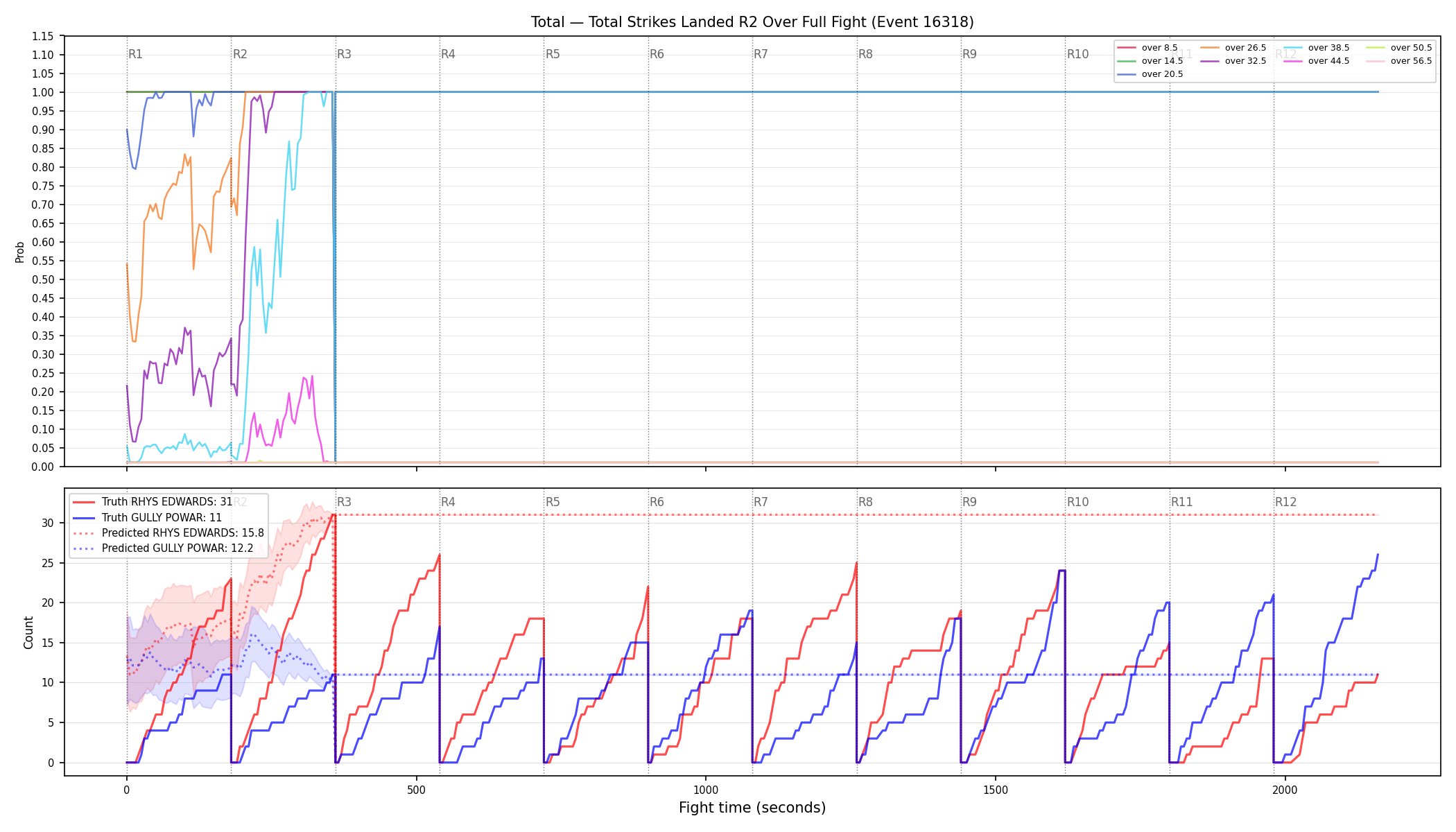The height and width of the screenshot is (832, 1456).
Task: Click 'Truth RHYS EDWARDS: 31' legend entry
Action: click(x=167, y=502)
